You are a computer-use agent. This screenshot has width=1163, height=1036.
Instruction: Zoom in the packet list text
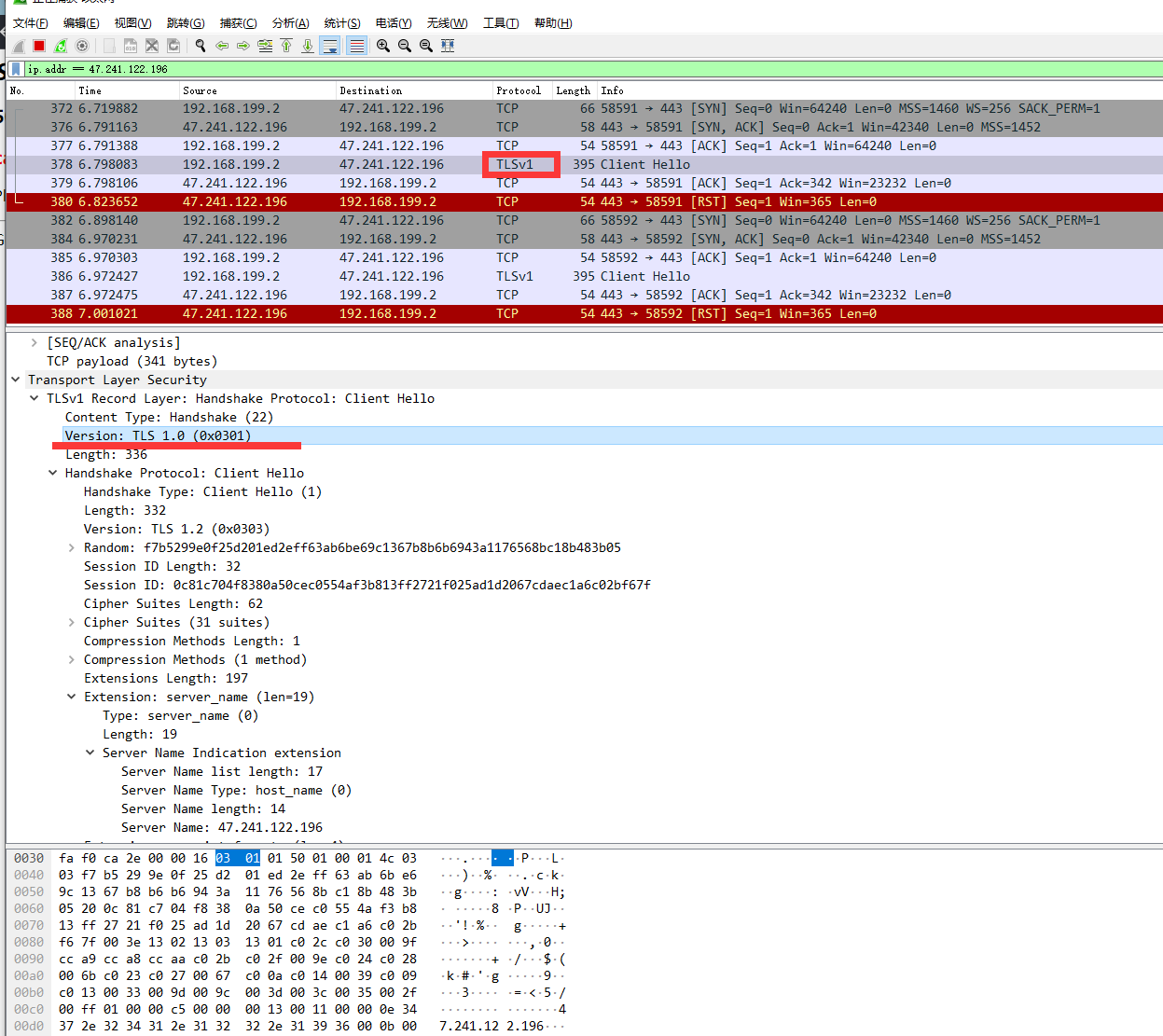point(382,45)
